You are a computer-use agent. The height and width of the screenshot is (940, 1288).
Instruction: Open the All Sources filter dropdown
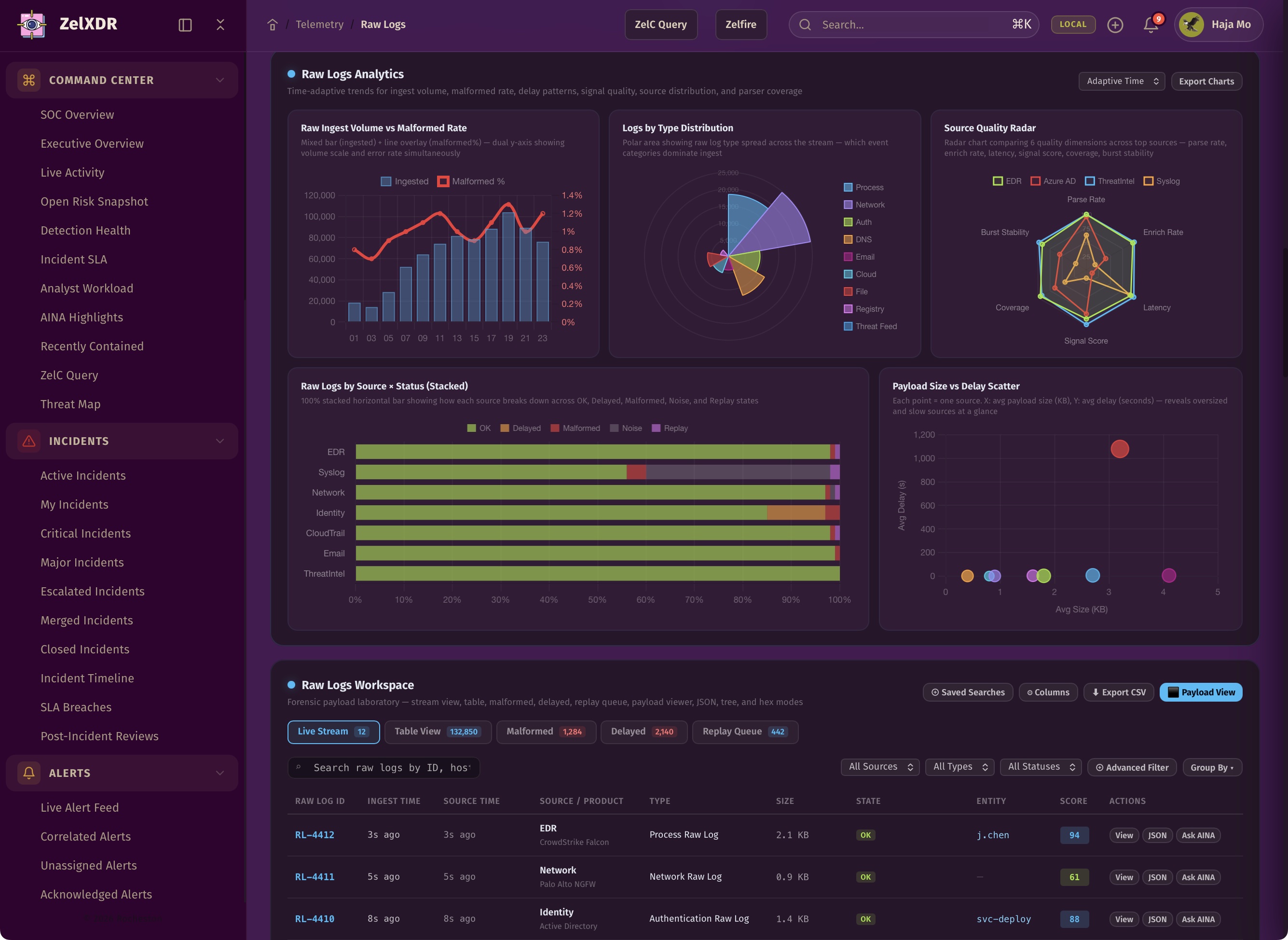(879, 767)
